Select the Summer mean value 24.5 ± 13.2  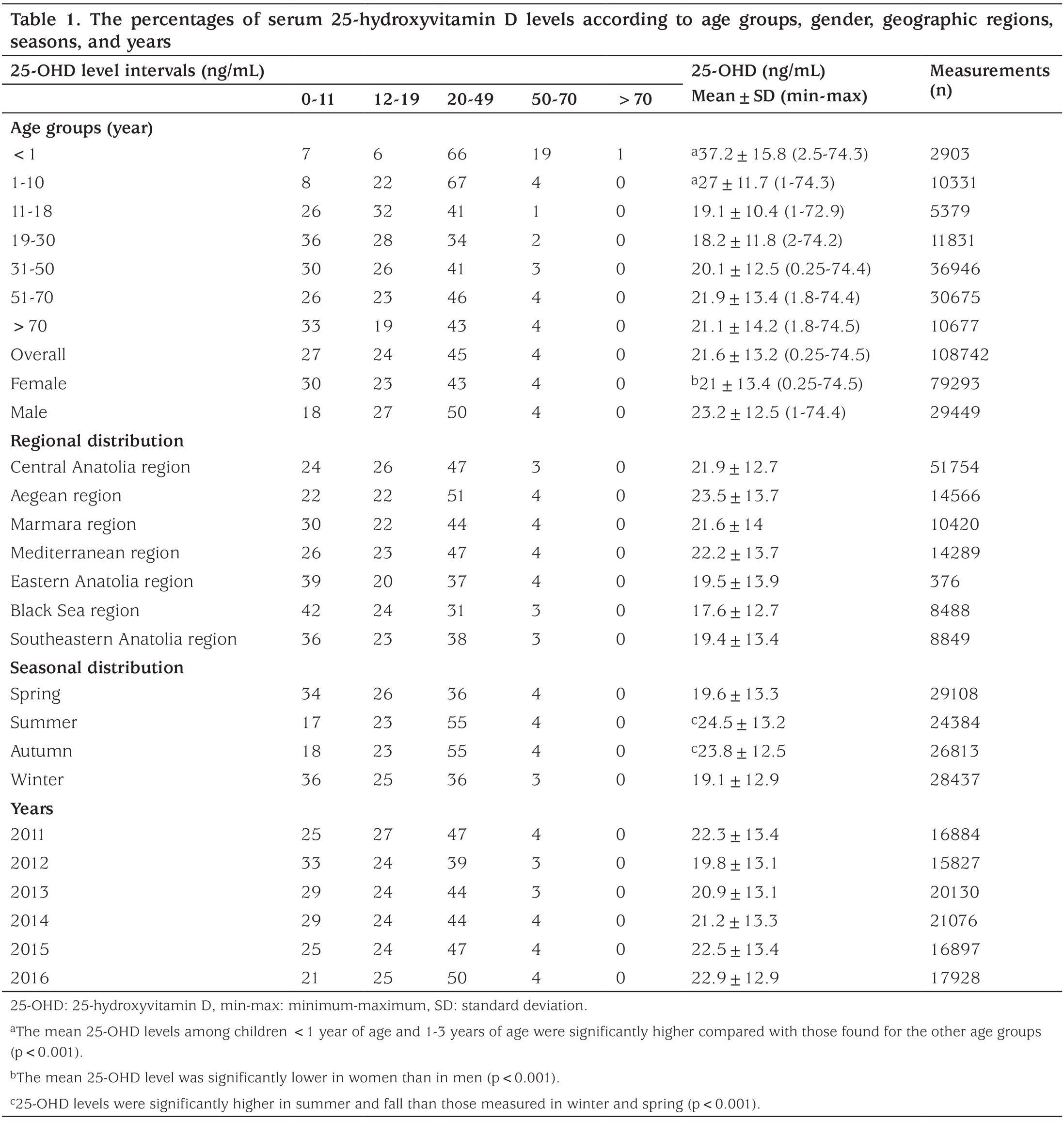(x=738, y=723)
